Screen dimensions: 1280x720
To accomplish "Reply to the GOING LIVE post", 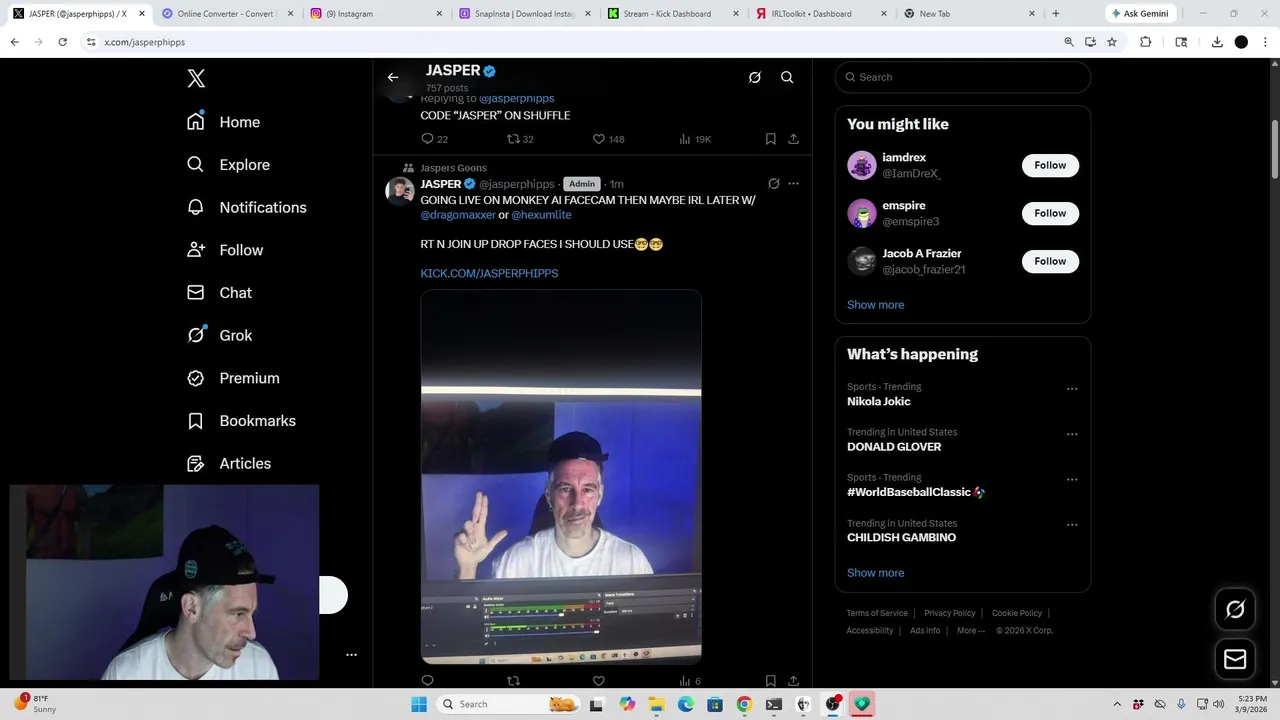I will 427,681.
